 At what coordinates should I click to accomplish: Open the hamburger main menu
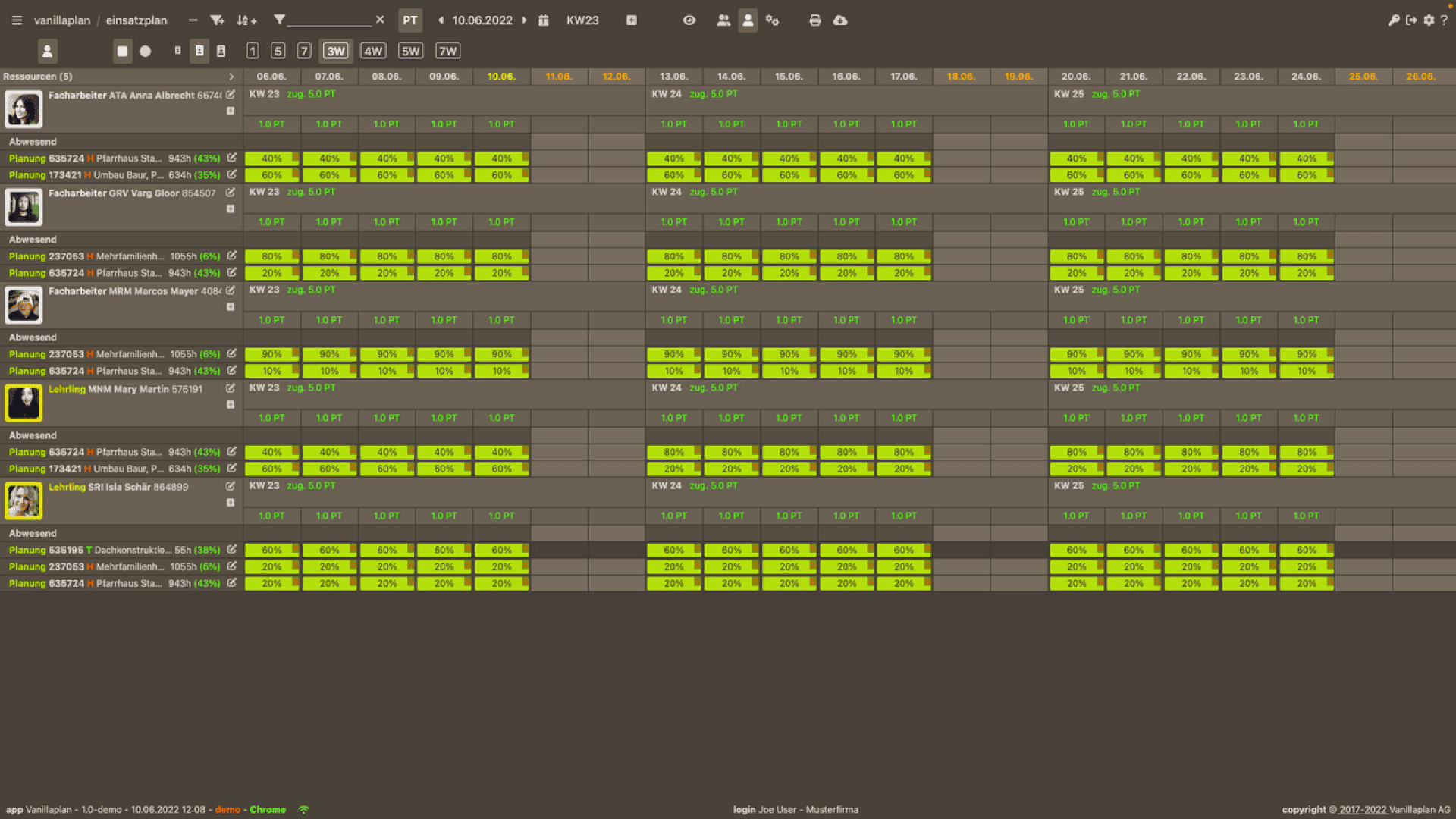[x=17, y=20]
